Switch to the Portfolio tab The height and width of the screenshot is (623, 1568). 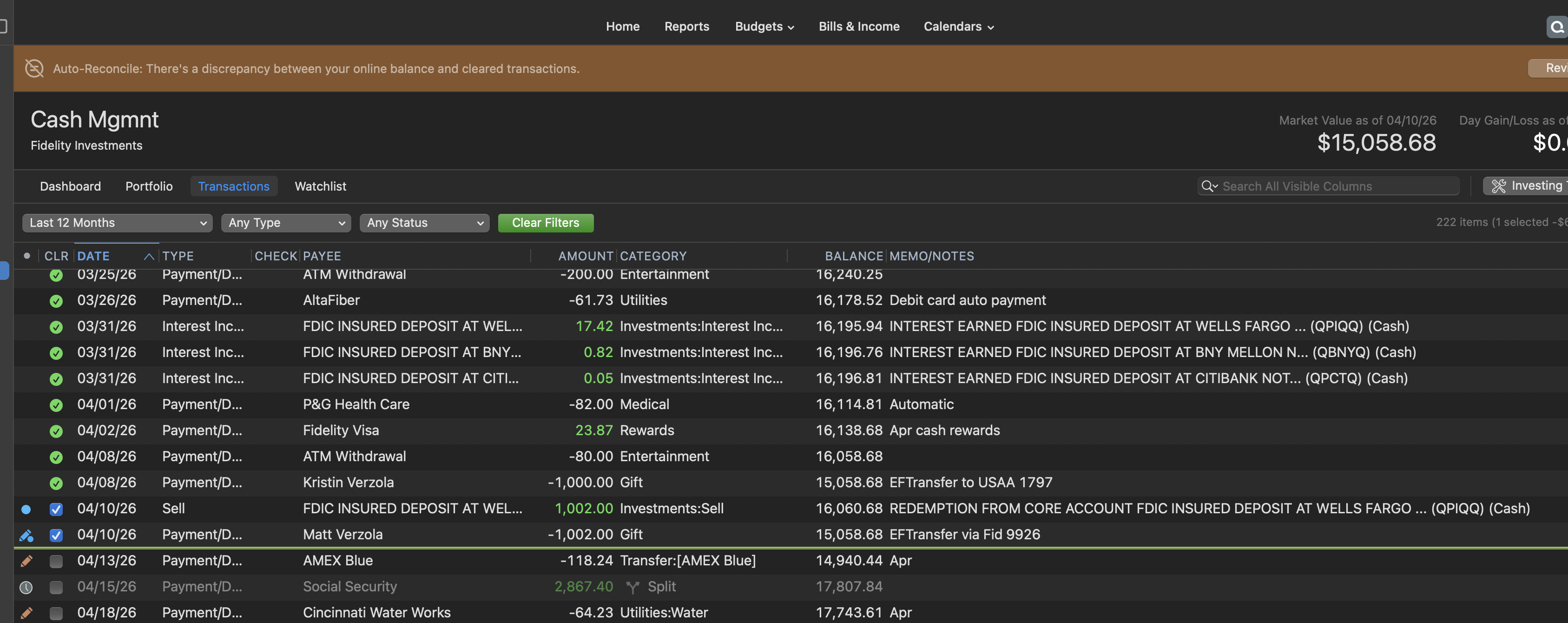point(149,186)
